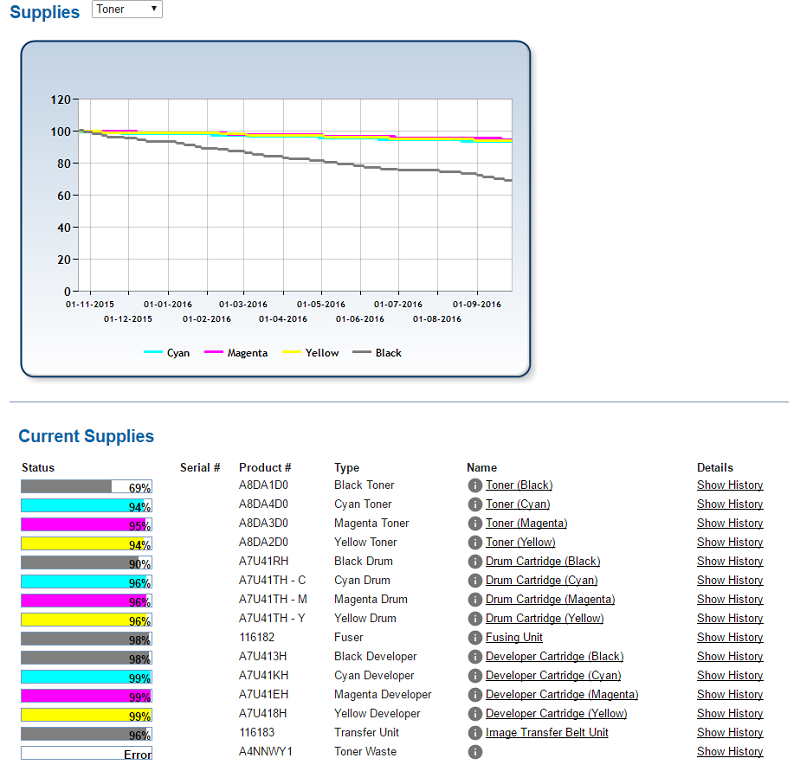Viewport: 800px width, 771px height.
Task: Click info icon beside Developer Cartridge (Cyan)
Action: tap(474, 676)
